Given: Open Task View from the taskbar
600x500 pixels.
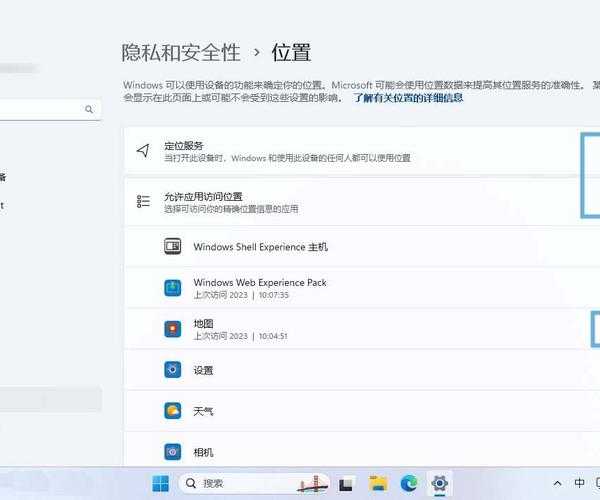Looking at the screenshot, I should [346, 484].
